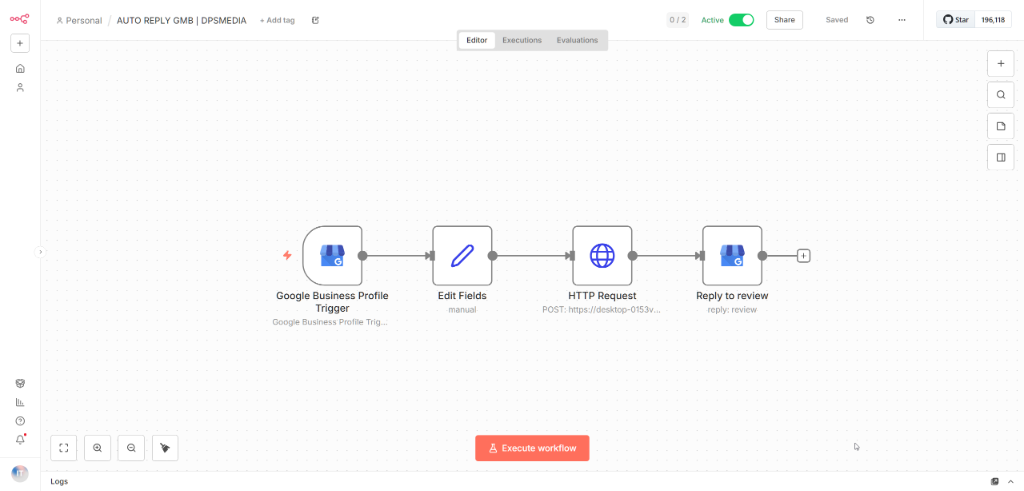Click the Google Business Profile Trigger label

point(332,302)
